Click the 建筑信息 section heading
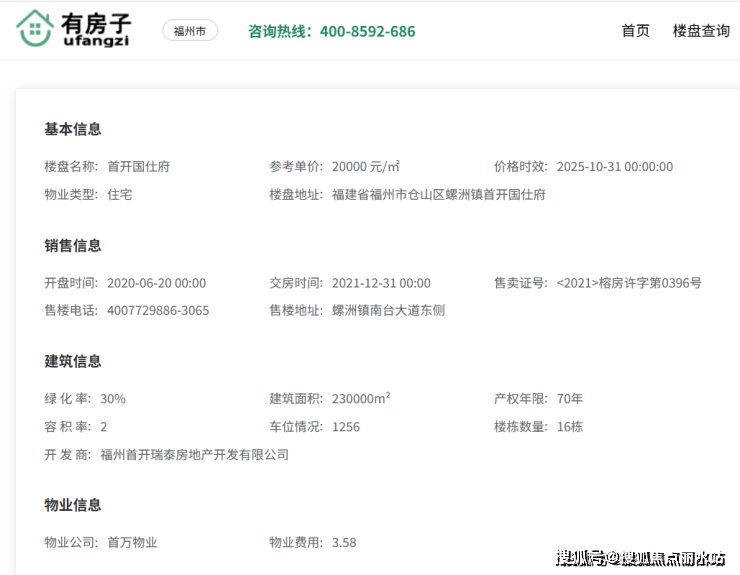This screenshot has width=740, height=575. click(73, 361)
